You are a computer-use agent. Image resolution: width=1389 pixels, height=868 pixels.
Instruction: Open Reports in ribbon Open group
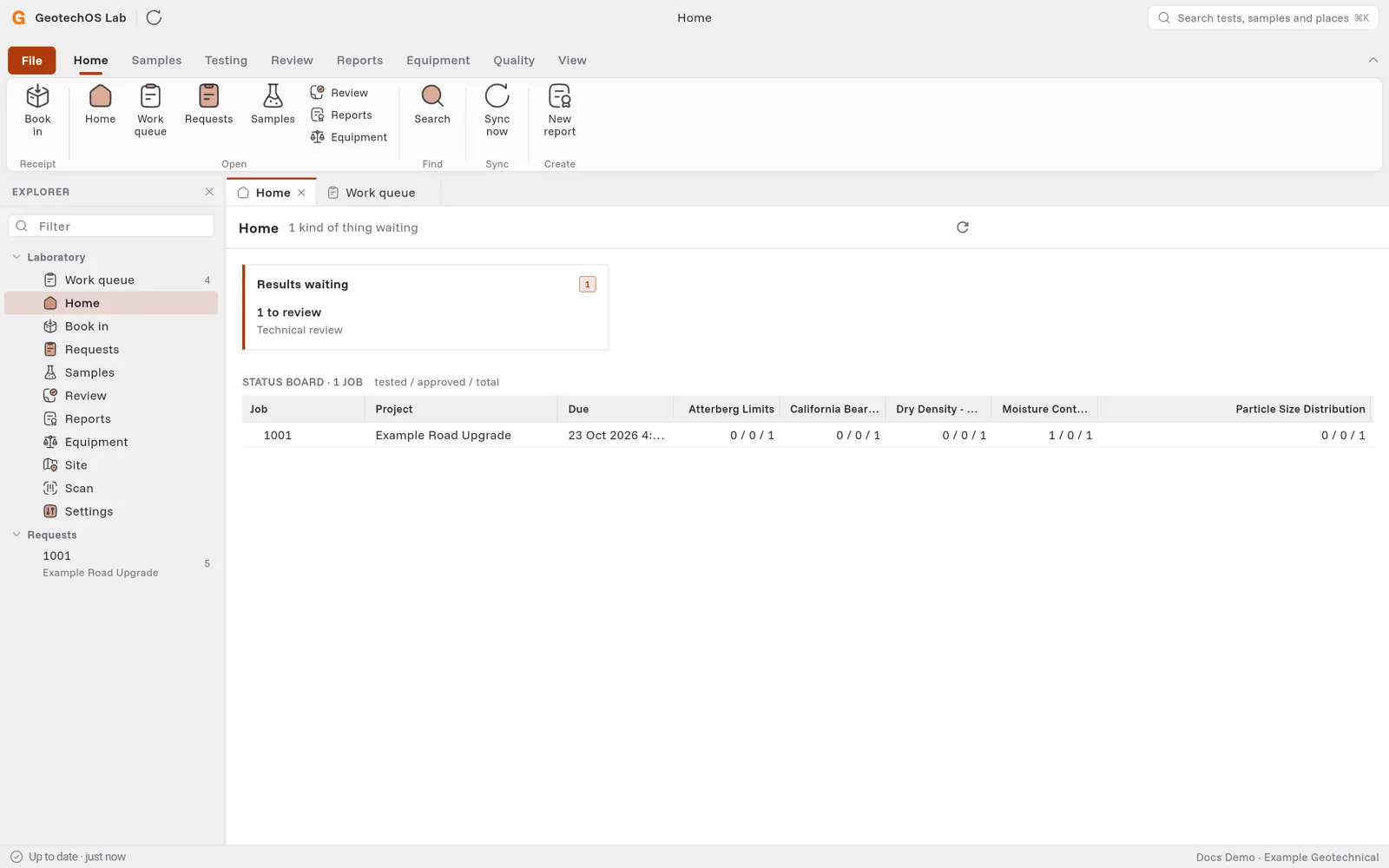pos(341,115)
